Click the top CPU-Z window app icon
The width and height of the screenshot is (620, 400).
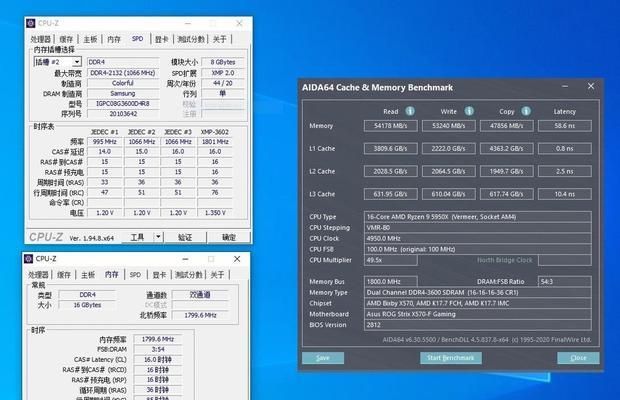pyautogui.click(x=30, y=23)
